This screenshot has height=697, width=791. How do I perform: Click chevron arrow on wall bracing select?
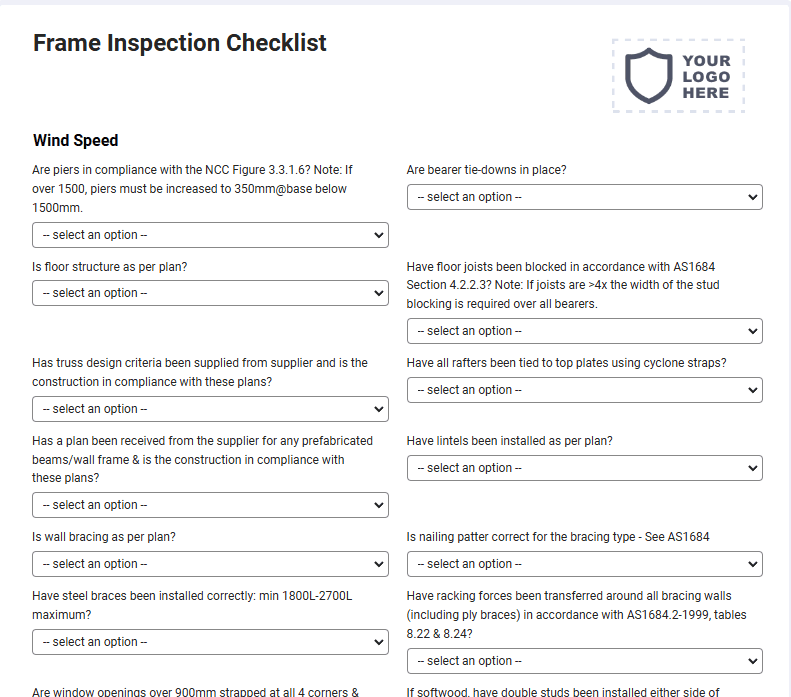pos(378,564)
